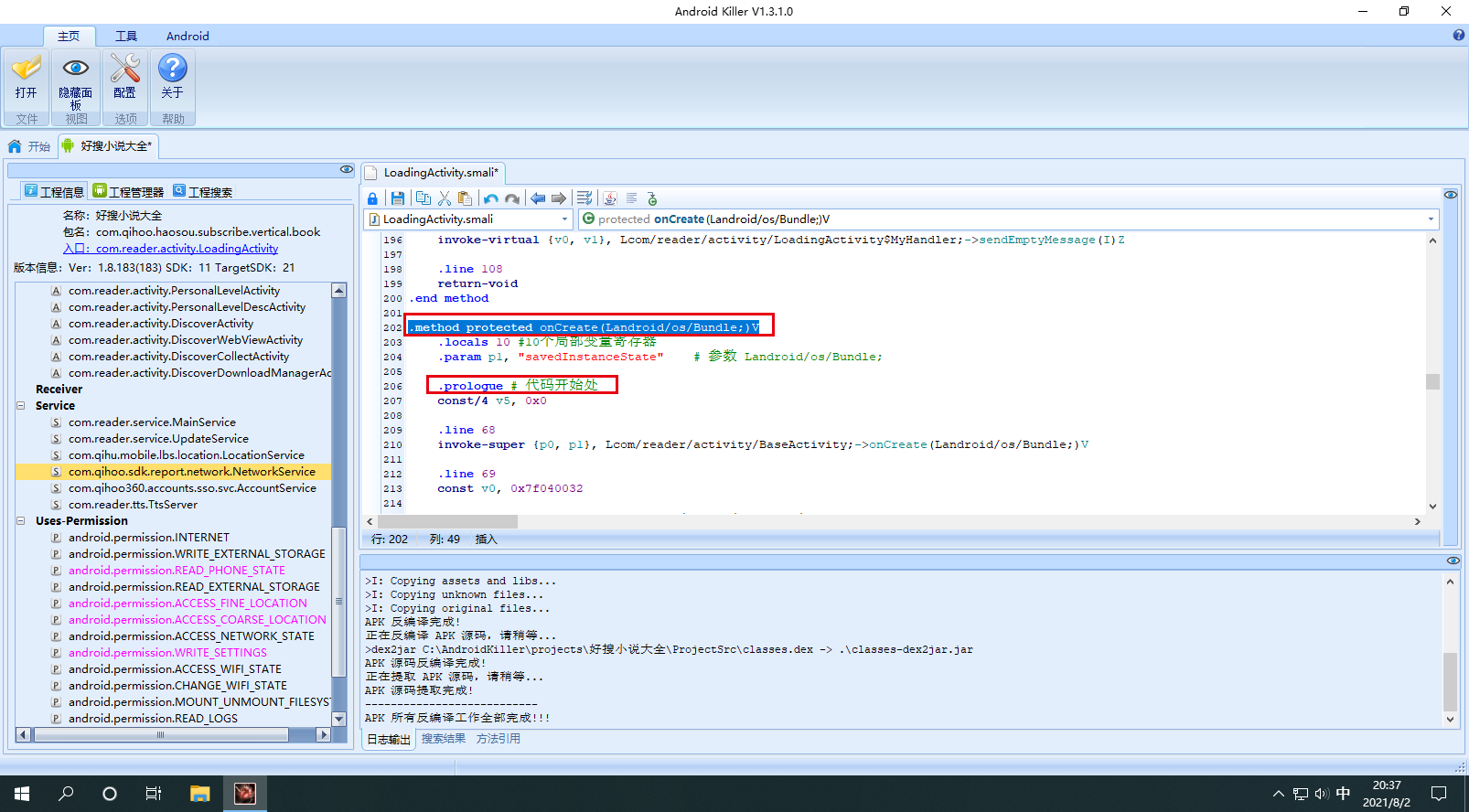The height and width of the screenshot is (812, 1469).
Task: Select the 好搜小说大全 project tab
Action: point(109,146)
